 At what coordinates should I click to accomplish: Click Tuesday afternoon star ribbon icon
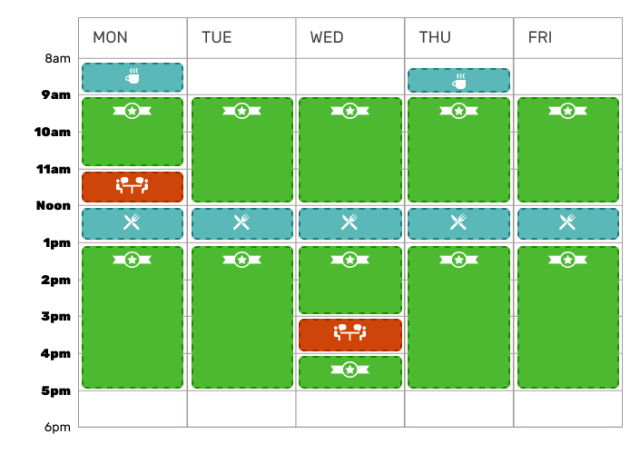click(241, 260)
